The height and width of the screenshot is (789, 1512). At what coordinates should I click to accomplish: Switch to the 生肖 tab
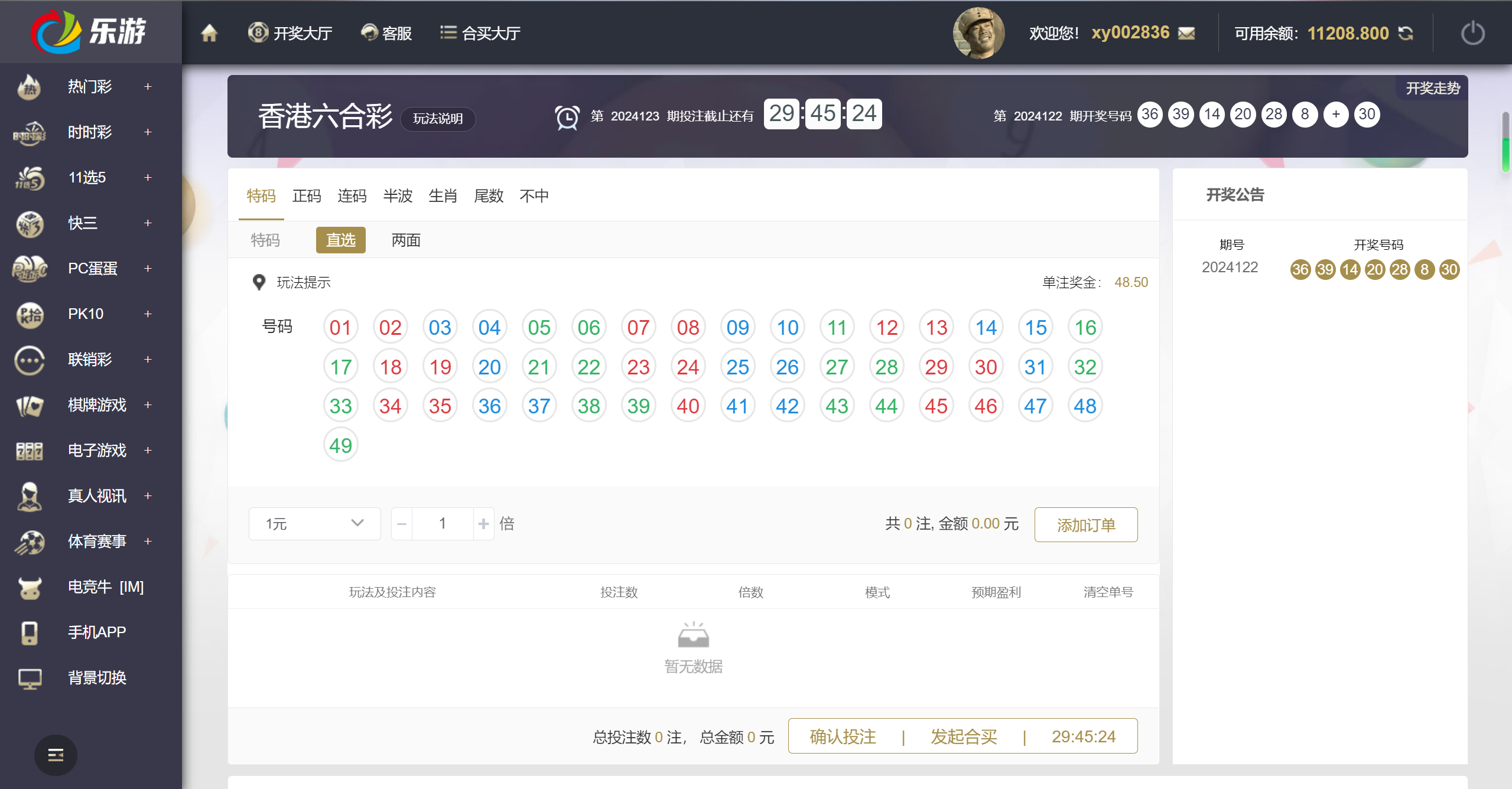[443, 196]
